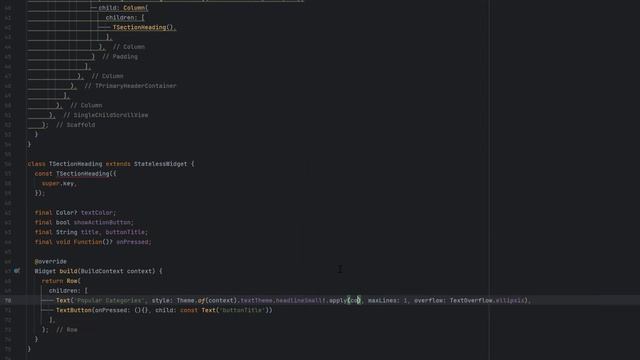Click the '// Row' closing comment

[x=67, y=330]
